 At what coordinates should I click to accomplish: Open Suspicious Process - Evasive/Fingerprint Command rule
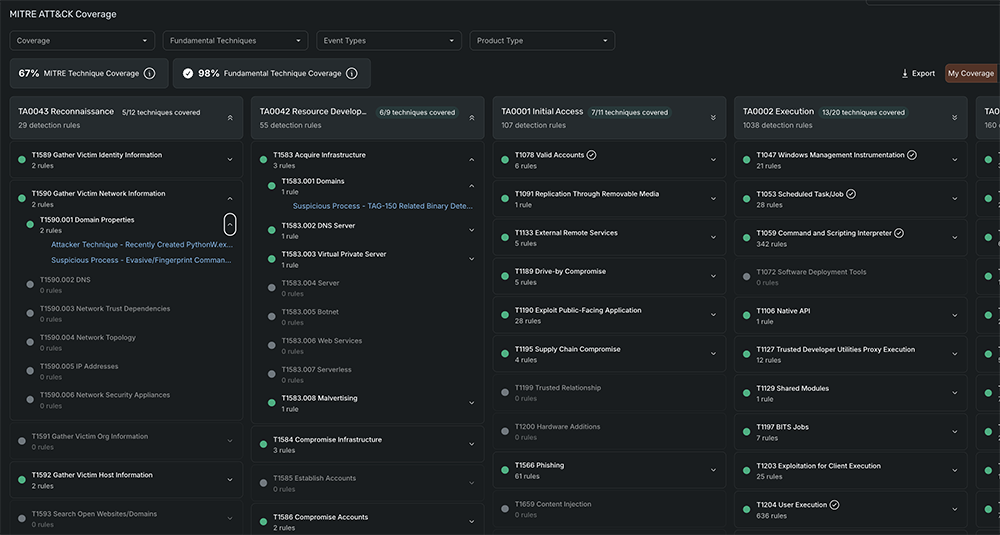(141, 260)
